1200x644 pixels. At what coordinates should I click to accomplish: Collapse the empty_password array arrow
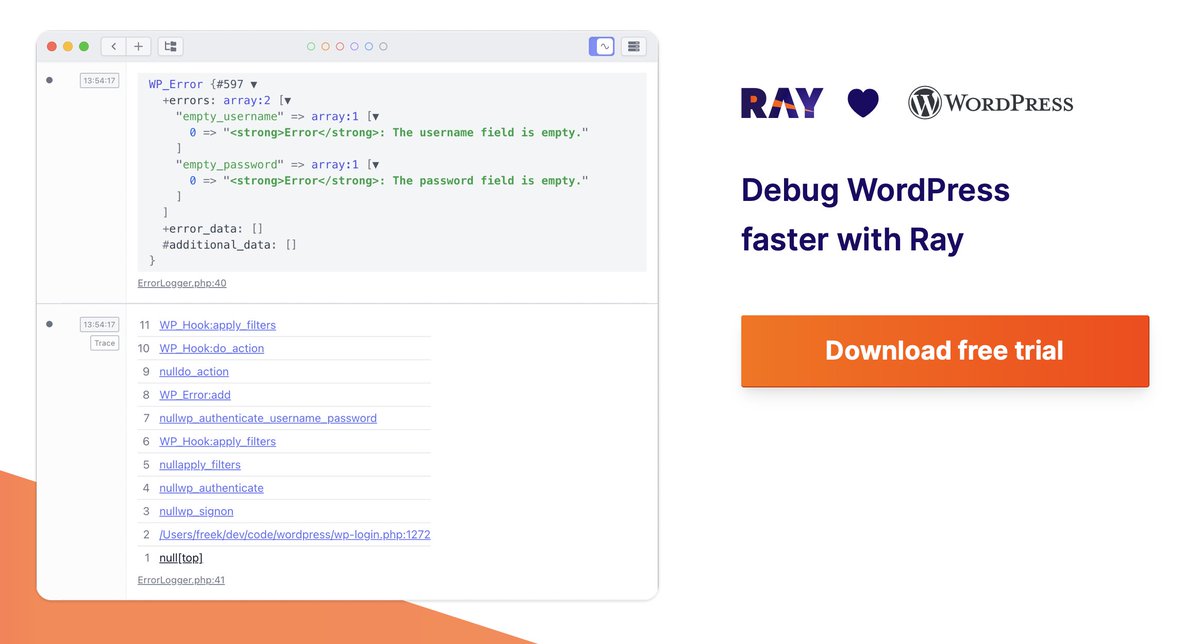coord(375,165)
